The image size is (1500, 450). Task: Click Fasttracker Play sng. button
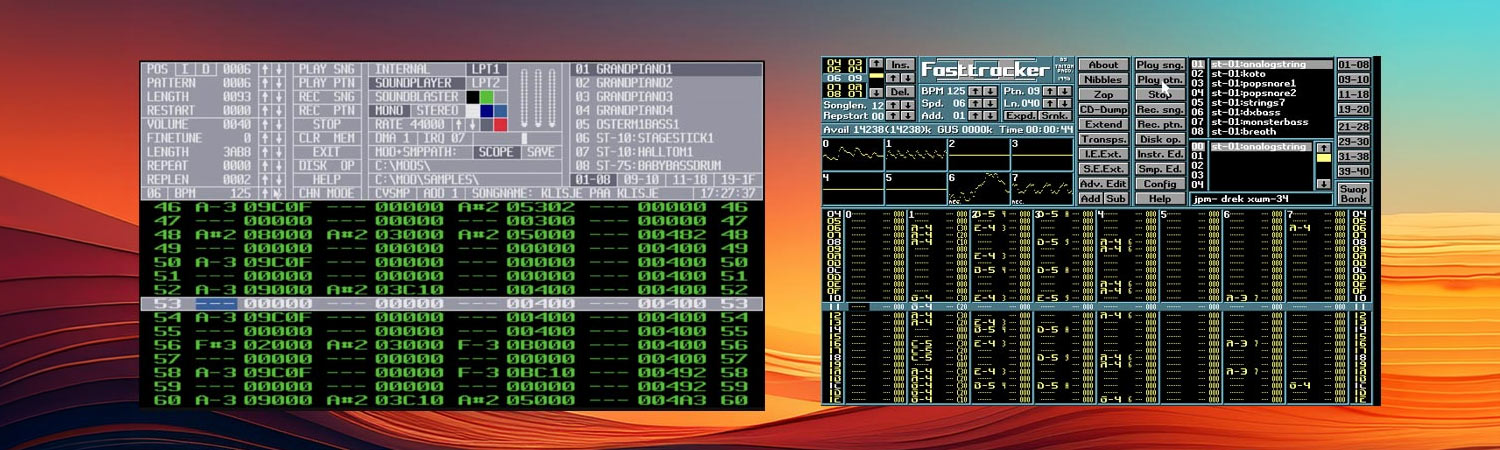pos(1160,65)
